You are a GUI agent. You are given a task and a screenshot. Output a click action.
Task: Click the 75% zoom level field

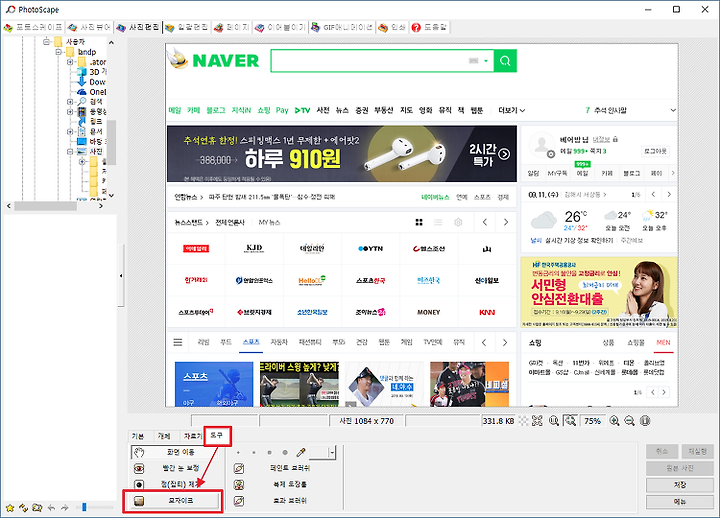[592, 421]
